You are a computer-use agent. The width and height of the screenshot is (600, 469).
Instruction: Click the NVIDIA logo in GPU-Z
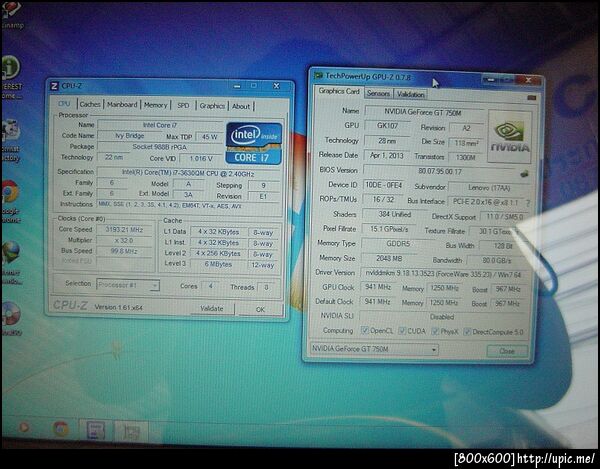pos(510,136)
